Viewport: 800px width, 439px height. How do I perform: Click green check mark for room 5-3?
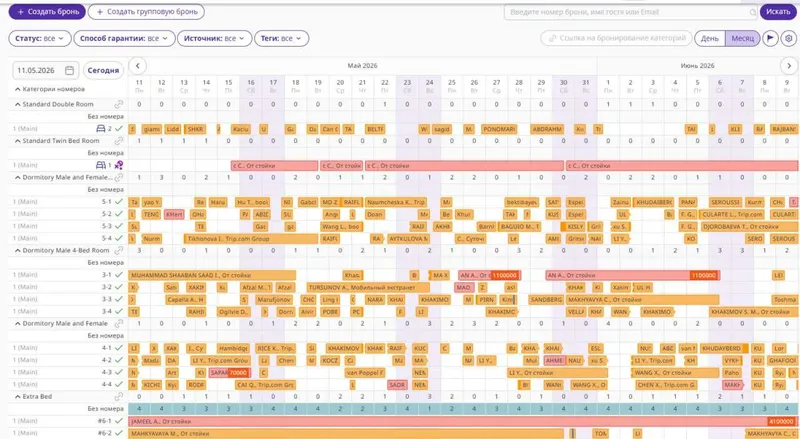[119, 226]
